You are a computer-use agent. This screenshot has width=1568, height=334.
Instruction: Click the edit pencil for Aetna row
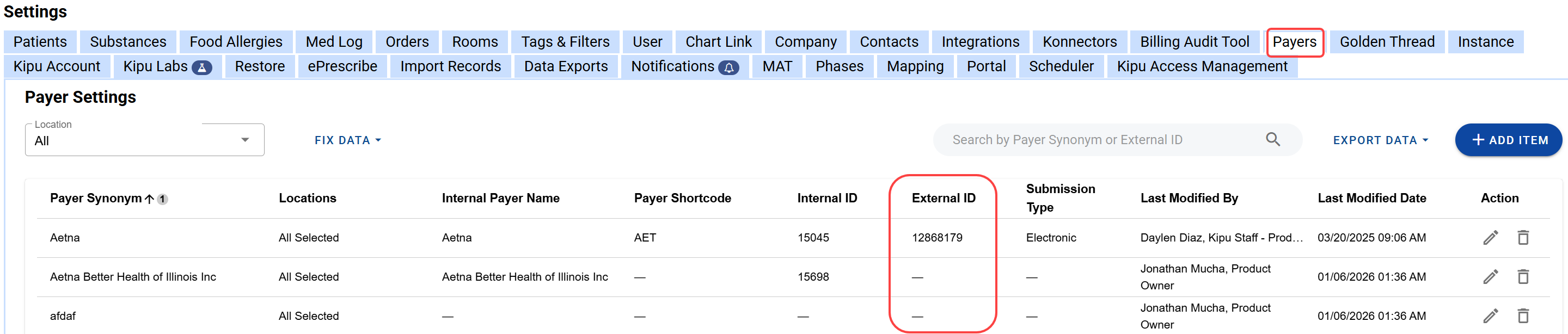[1490, 237]
